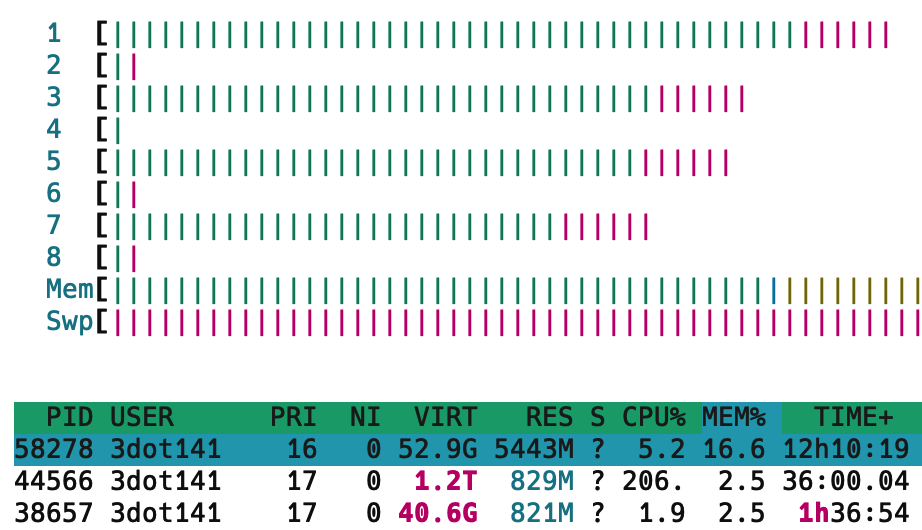Sort by the PID column header
Image resolution: width=922 pixels, height=530 pixels.
click(x=68, y=417)
